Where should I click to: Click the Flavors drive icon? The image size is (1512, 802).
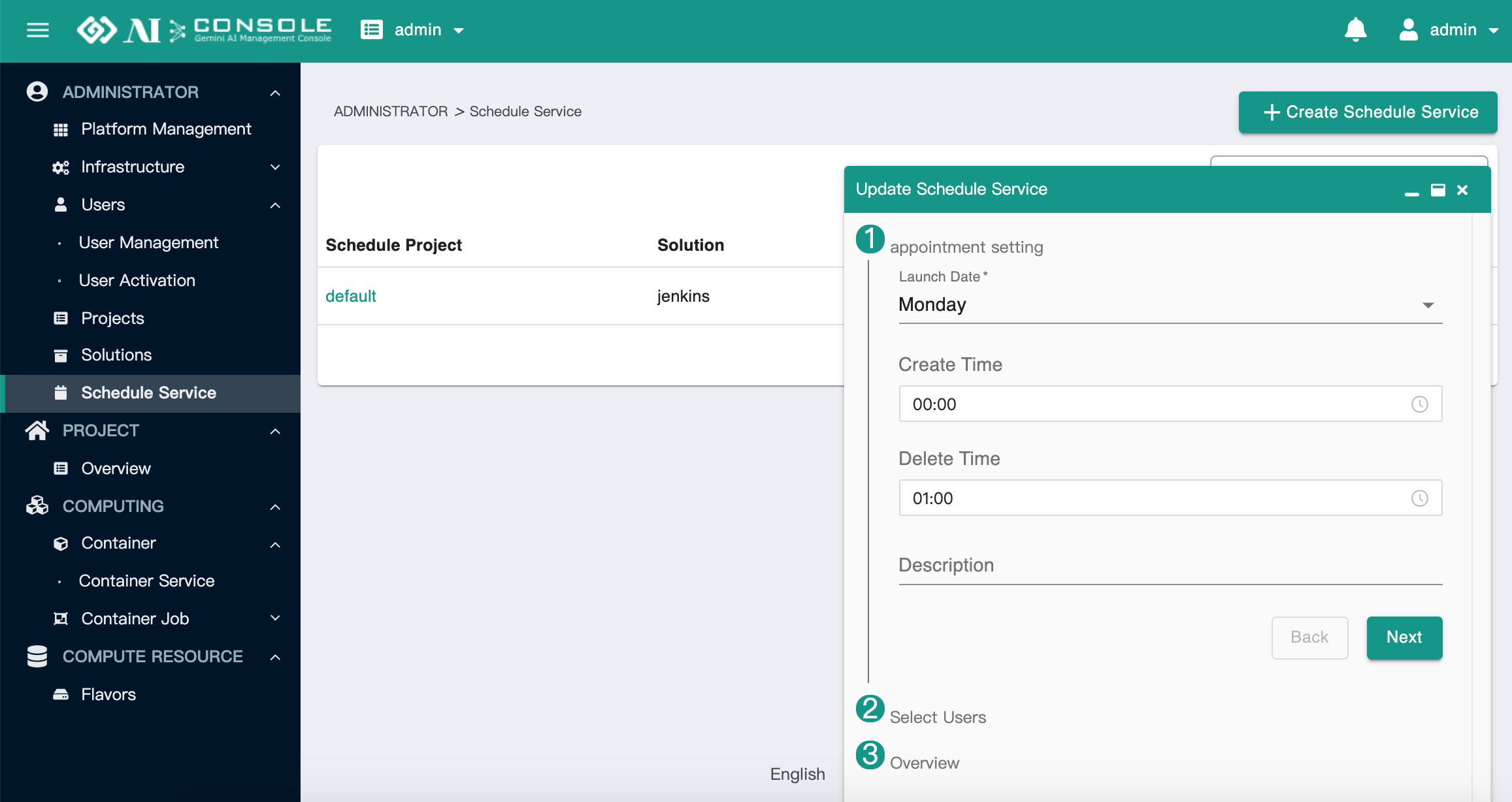point(61,695)
